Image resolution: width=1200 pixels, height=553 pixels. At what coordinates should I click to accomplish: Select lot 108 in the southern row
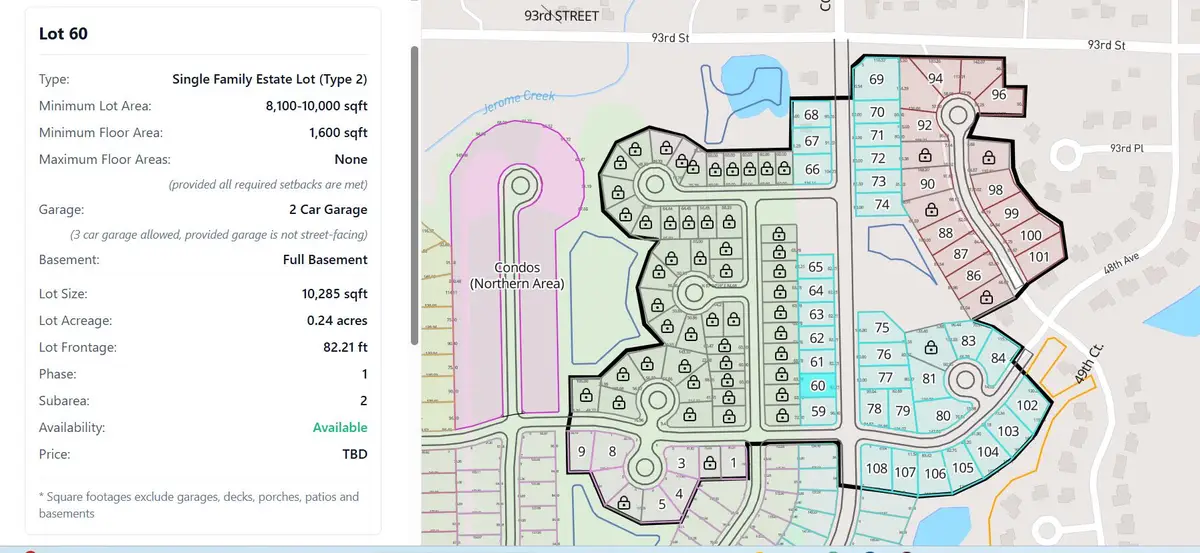(876, 470)
